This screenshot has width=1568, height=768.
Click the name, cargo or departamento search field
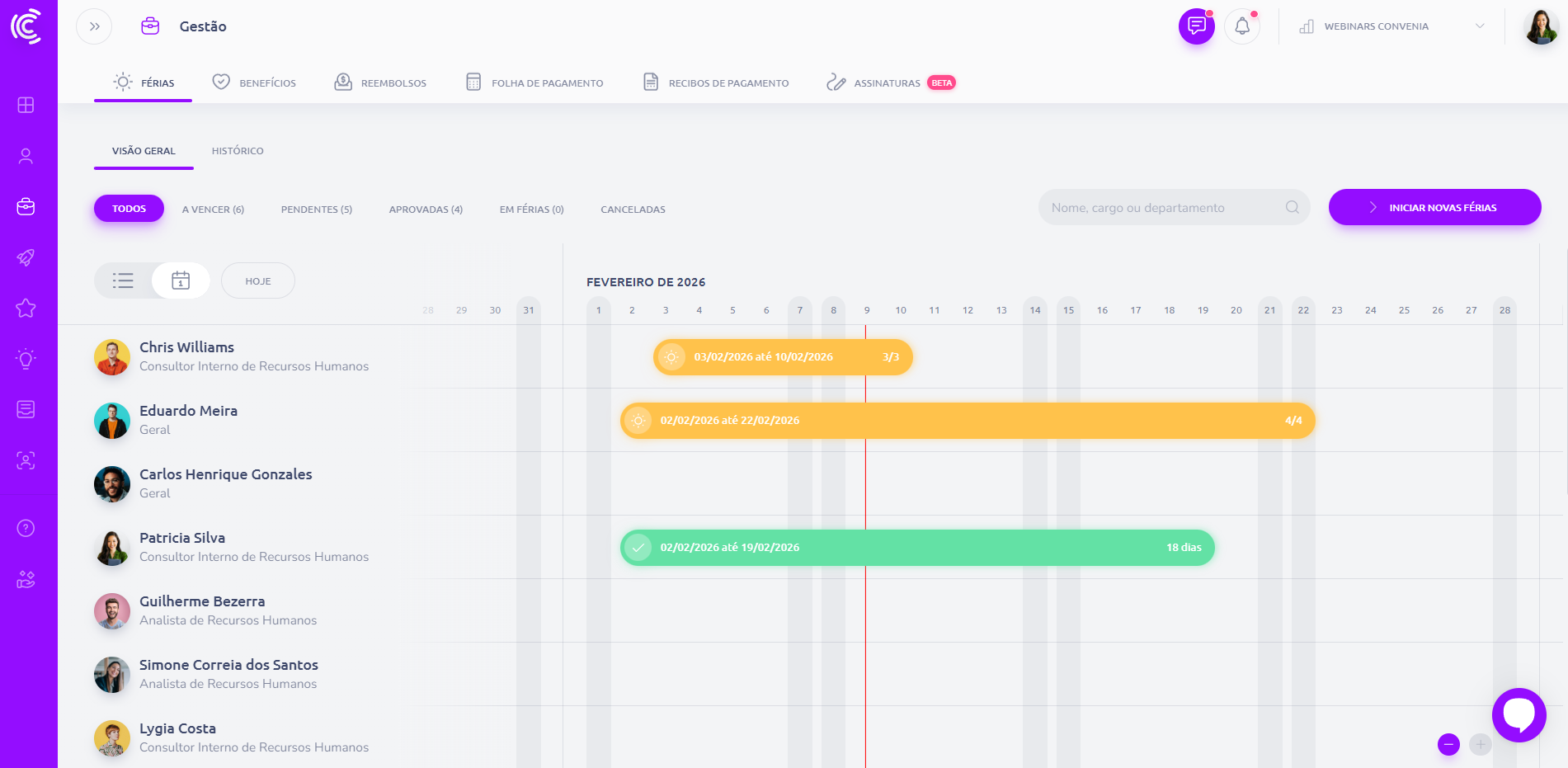[1163, 208]
